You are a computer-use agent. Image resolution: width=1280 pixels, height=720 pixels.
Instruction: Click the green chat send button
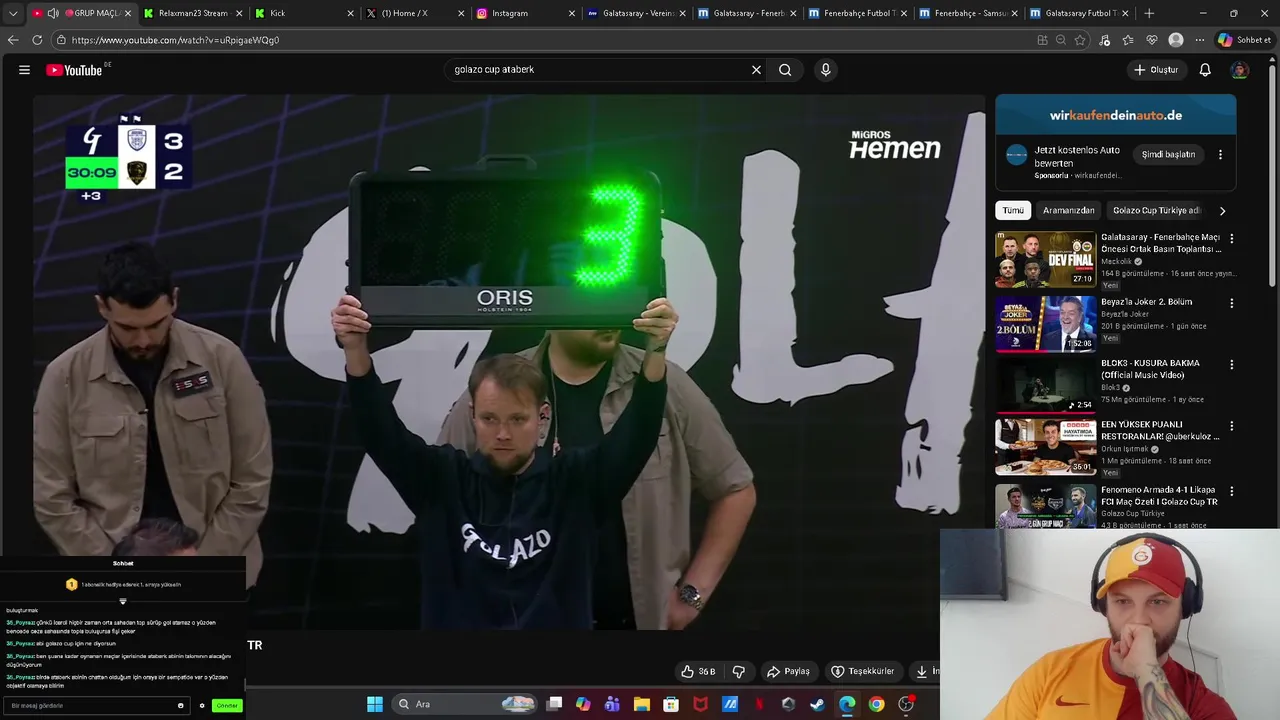[227, 706]
